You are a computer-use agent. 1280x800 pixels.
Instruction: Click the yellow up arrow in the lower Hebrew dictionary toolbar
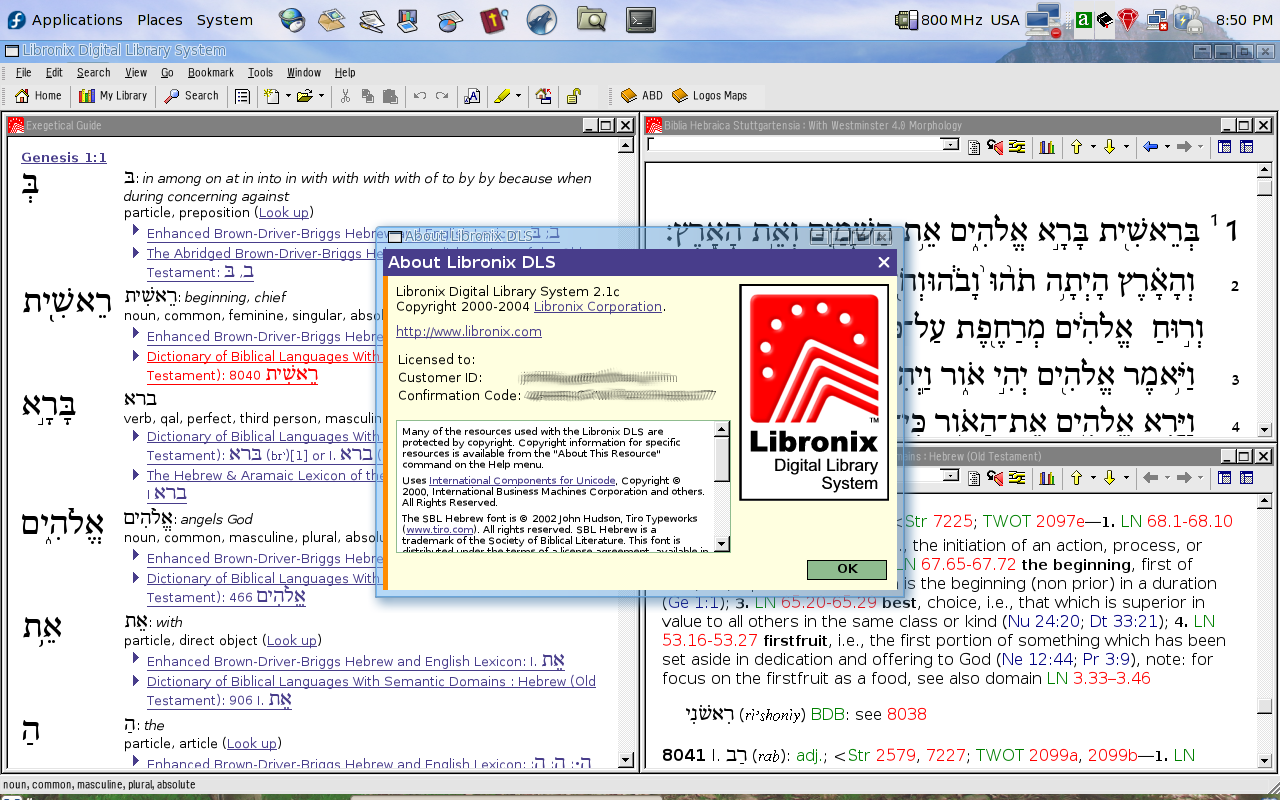[x=1077, y=478]
